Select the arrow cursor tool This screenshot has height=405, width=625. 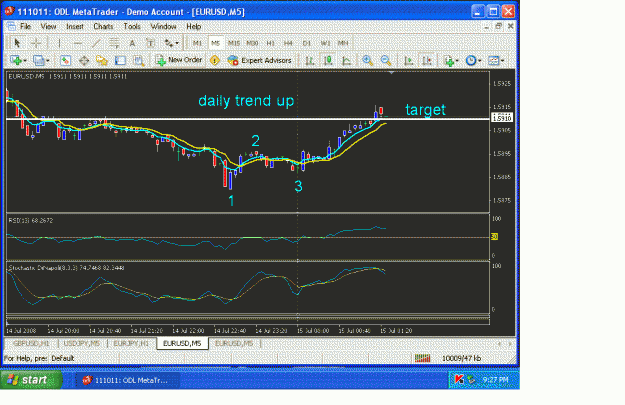point(17,43)
